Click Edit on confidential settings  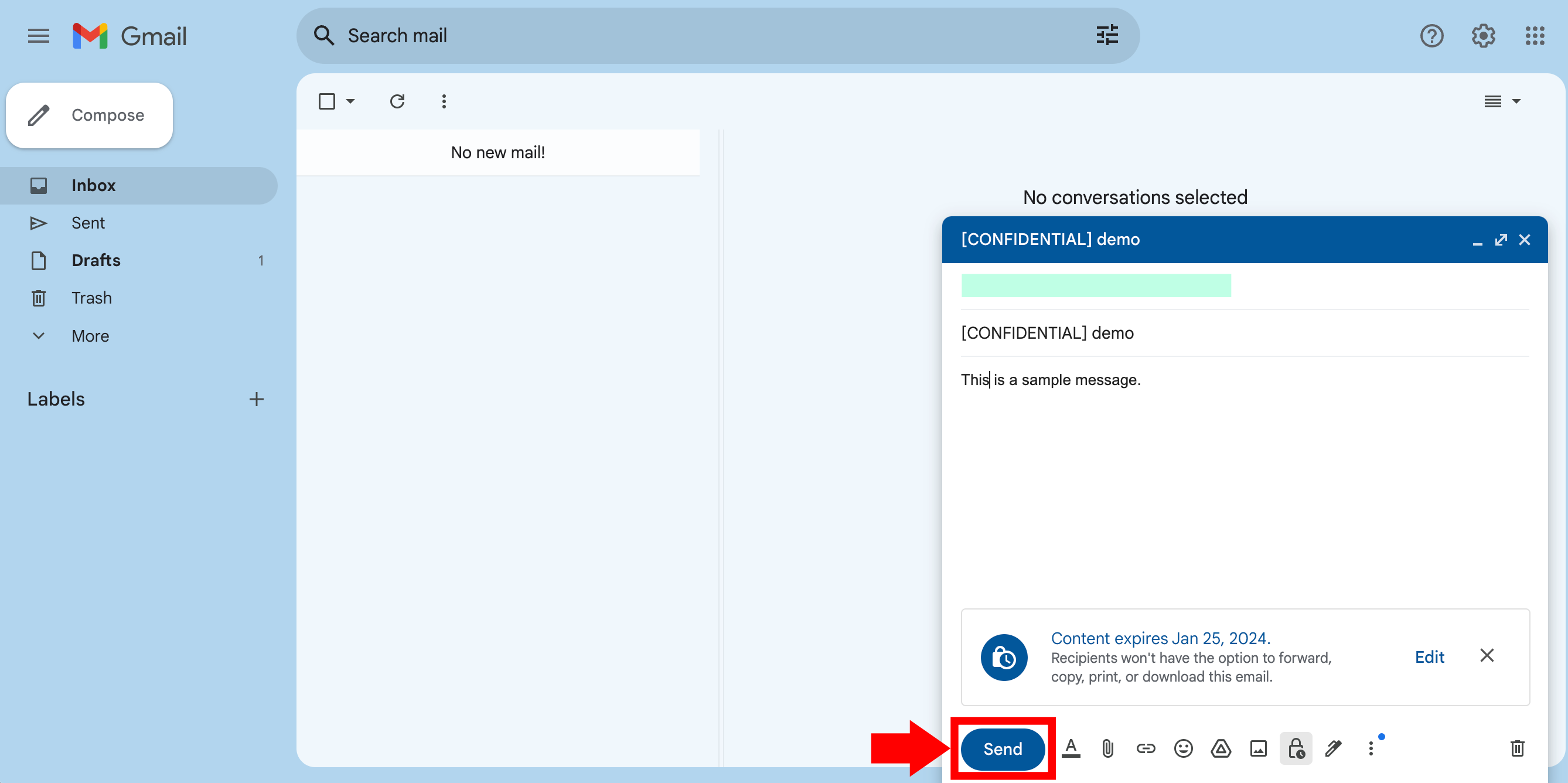pyautogui.click(x=1429, y=657)
